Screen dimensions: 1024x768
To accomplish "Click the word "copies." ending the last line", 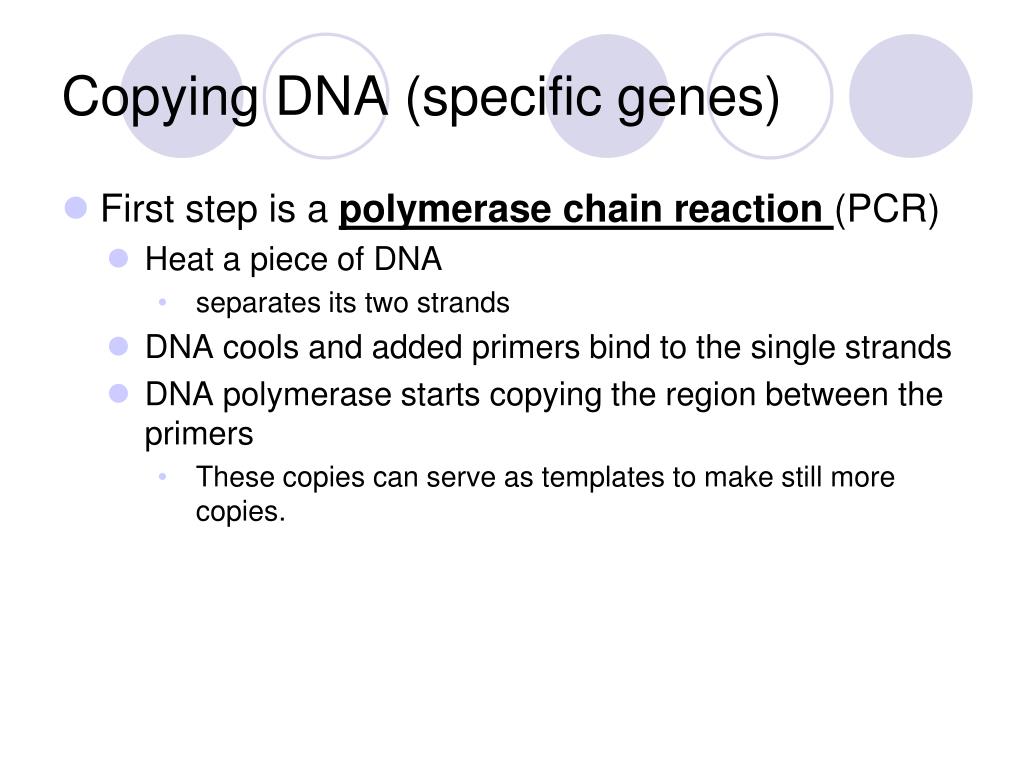I will click(241, 511).
